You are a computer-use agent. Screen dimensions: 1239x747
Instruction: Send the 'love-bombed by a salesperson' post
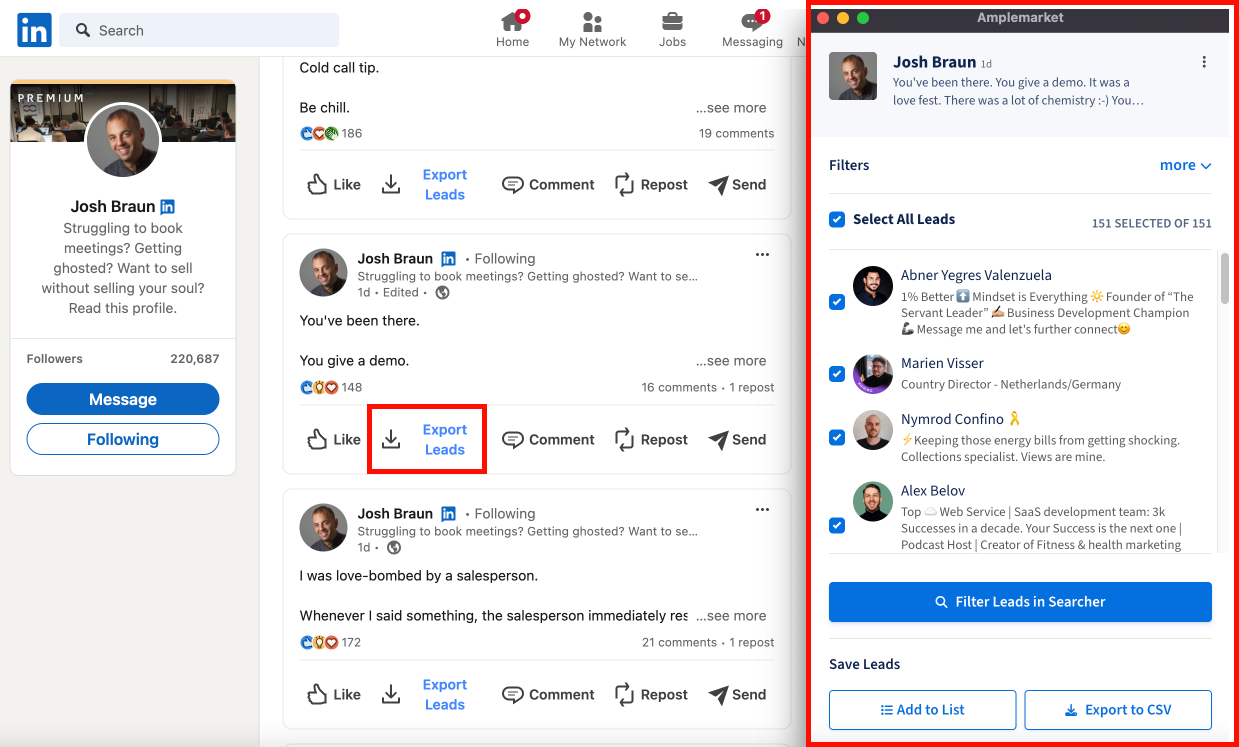(x=737, y=694)
